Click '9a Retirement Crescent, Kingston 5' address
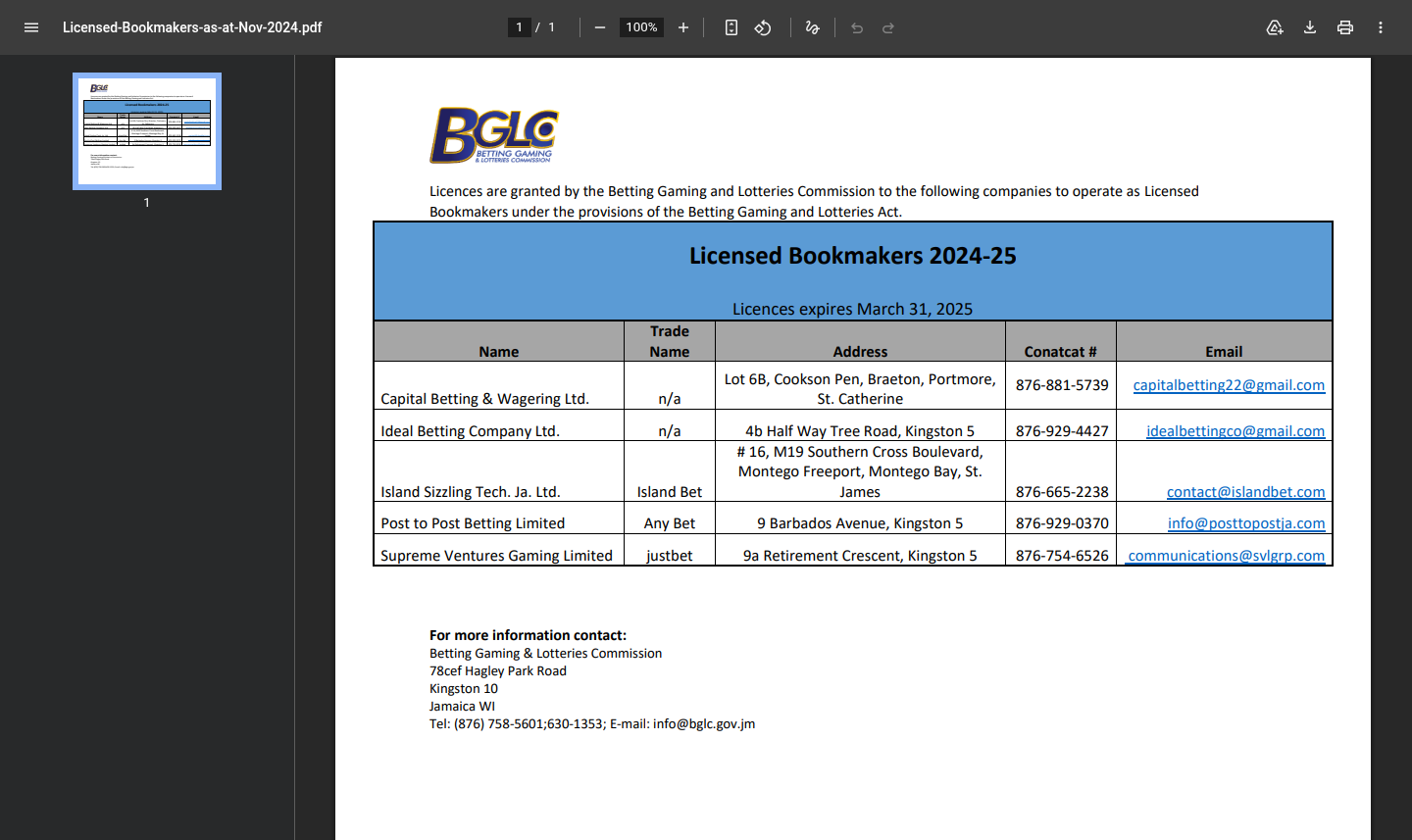 coord(860,556)
